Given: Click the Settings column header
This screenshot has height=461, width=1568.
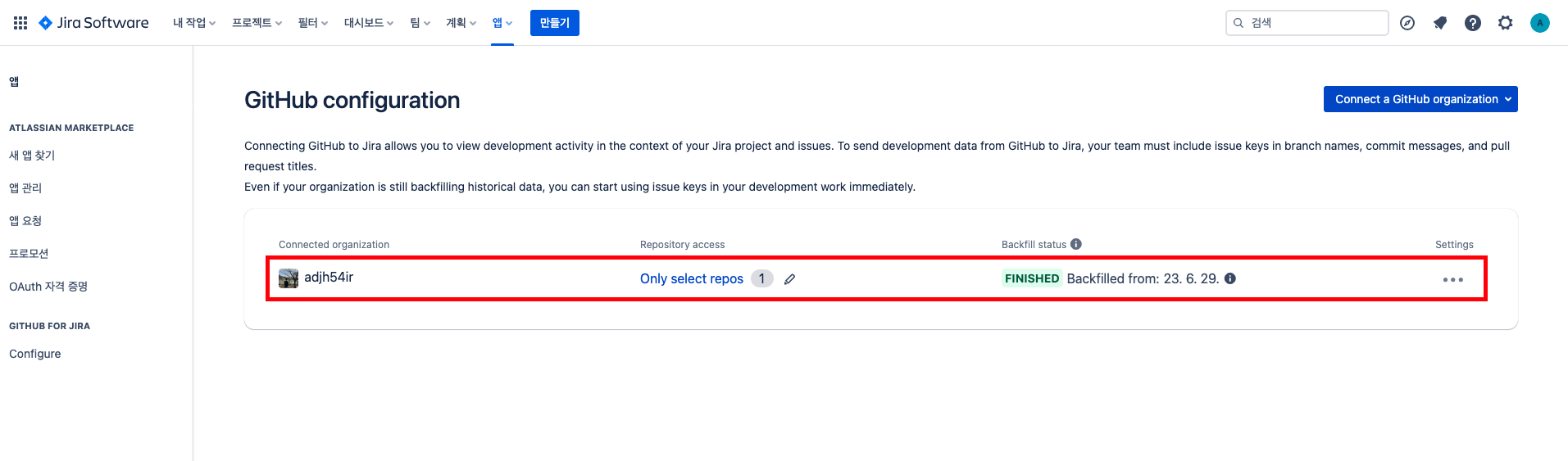Looking at the screenshot, I should point(1454,245).
